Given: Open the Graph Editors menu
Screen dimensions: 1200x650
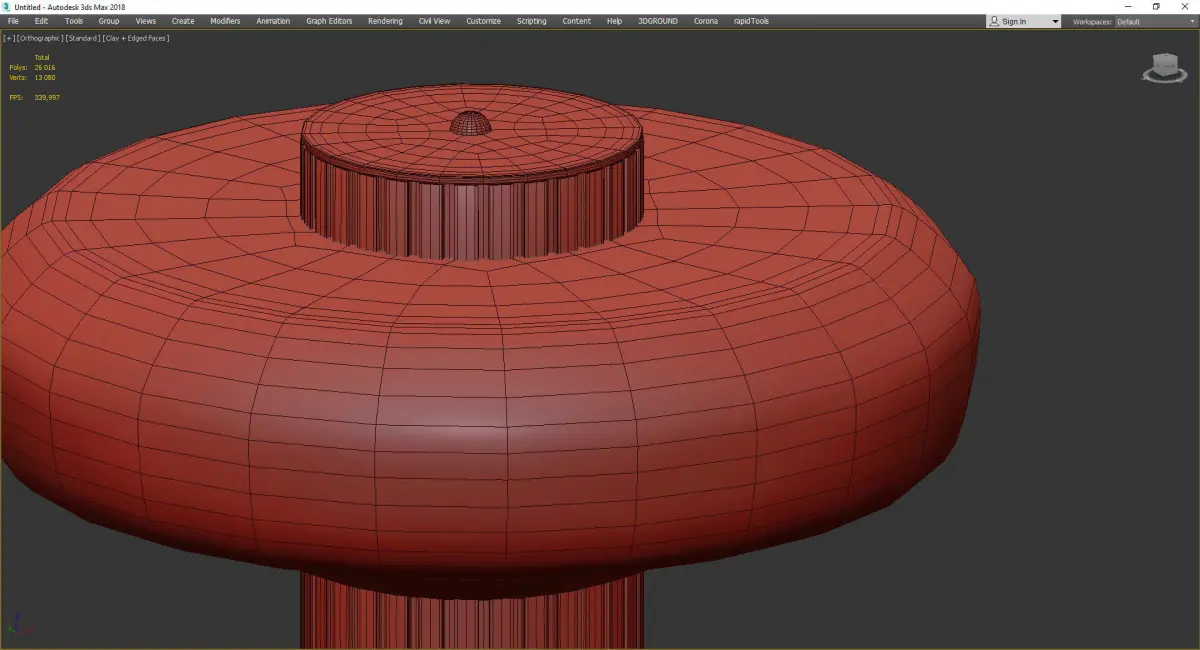Looking at the screenshot, I should (329, 21).
